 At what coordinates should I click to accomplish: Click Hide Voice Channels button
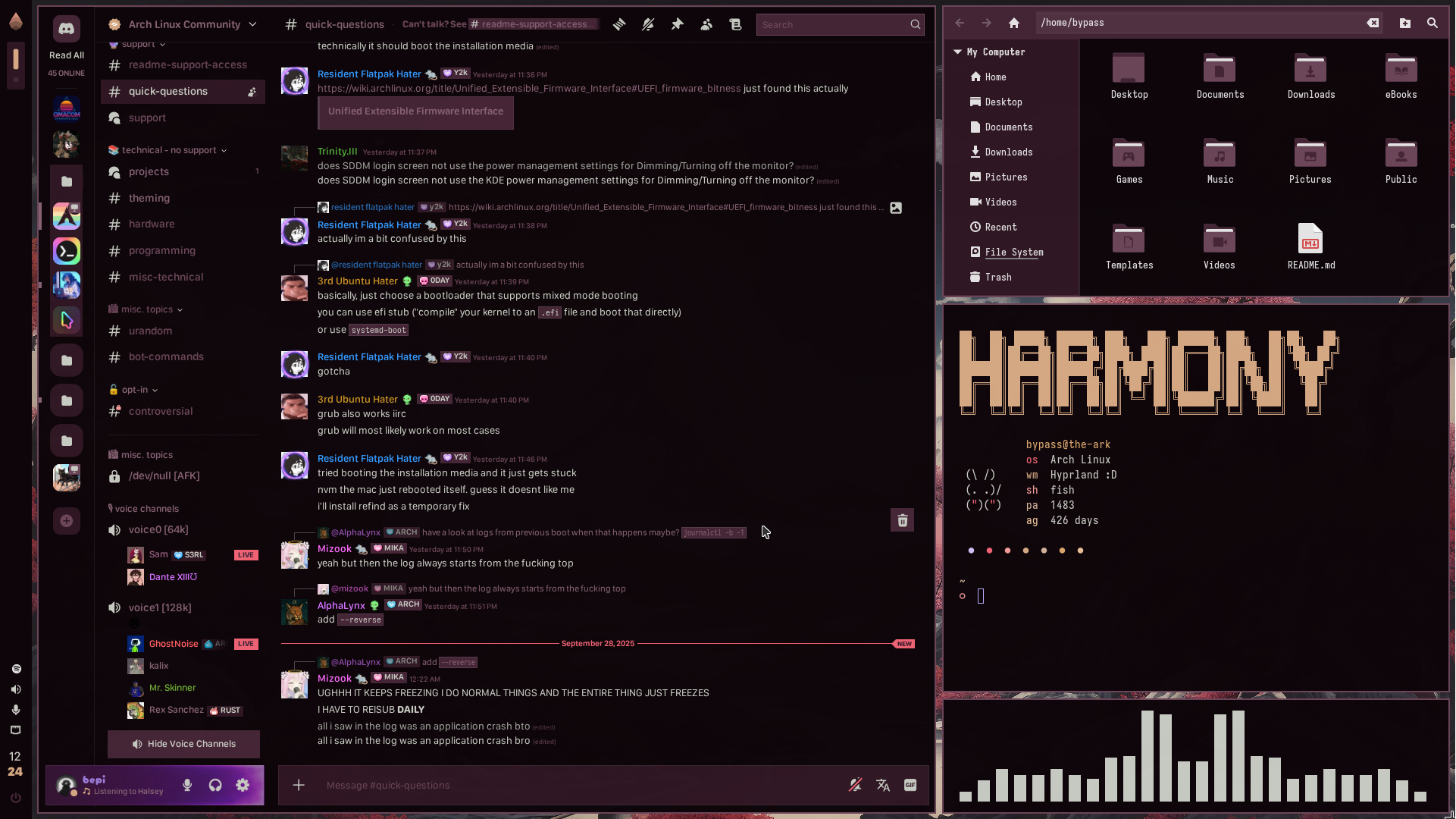point(183,744)
